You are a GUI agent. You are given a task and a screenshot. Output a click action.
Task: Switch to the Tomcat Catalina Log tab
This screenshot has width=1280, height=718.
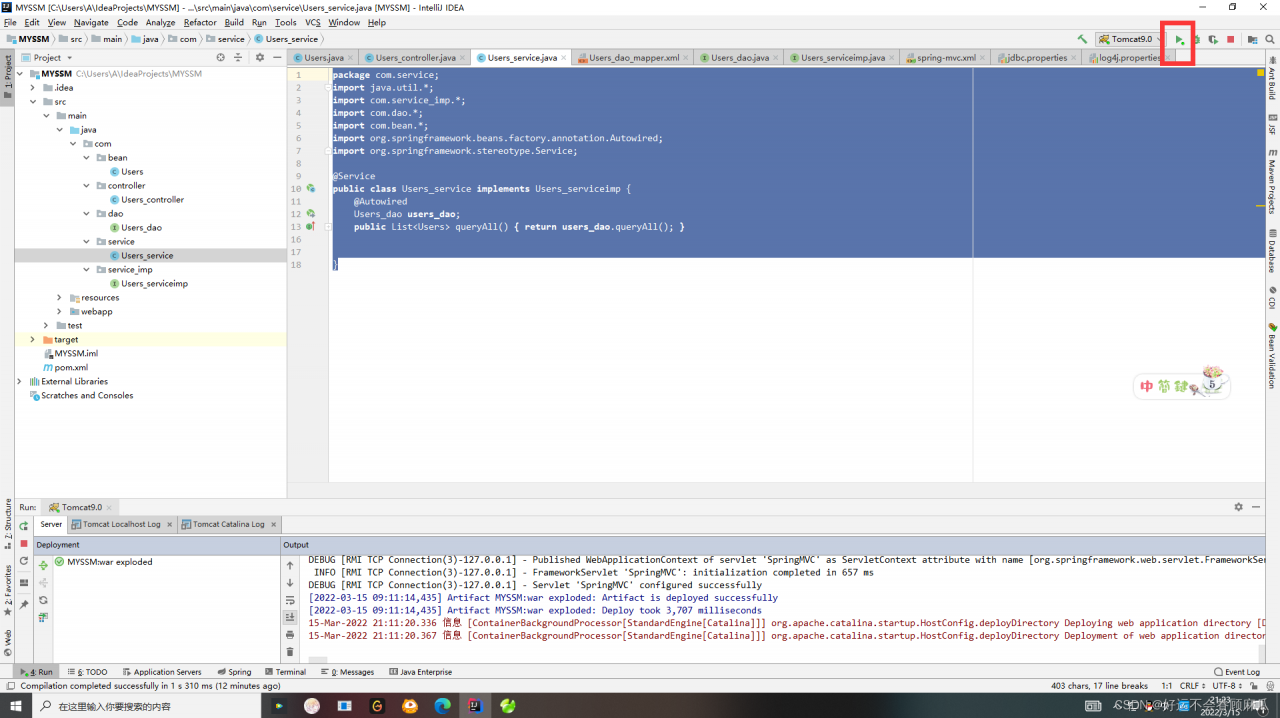pyautogui.click(x=229, y=524)
